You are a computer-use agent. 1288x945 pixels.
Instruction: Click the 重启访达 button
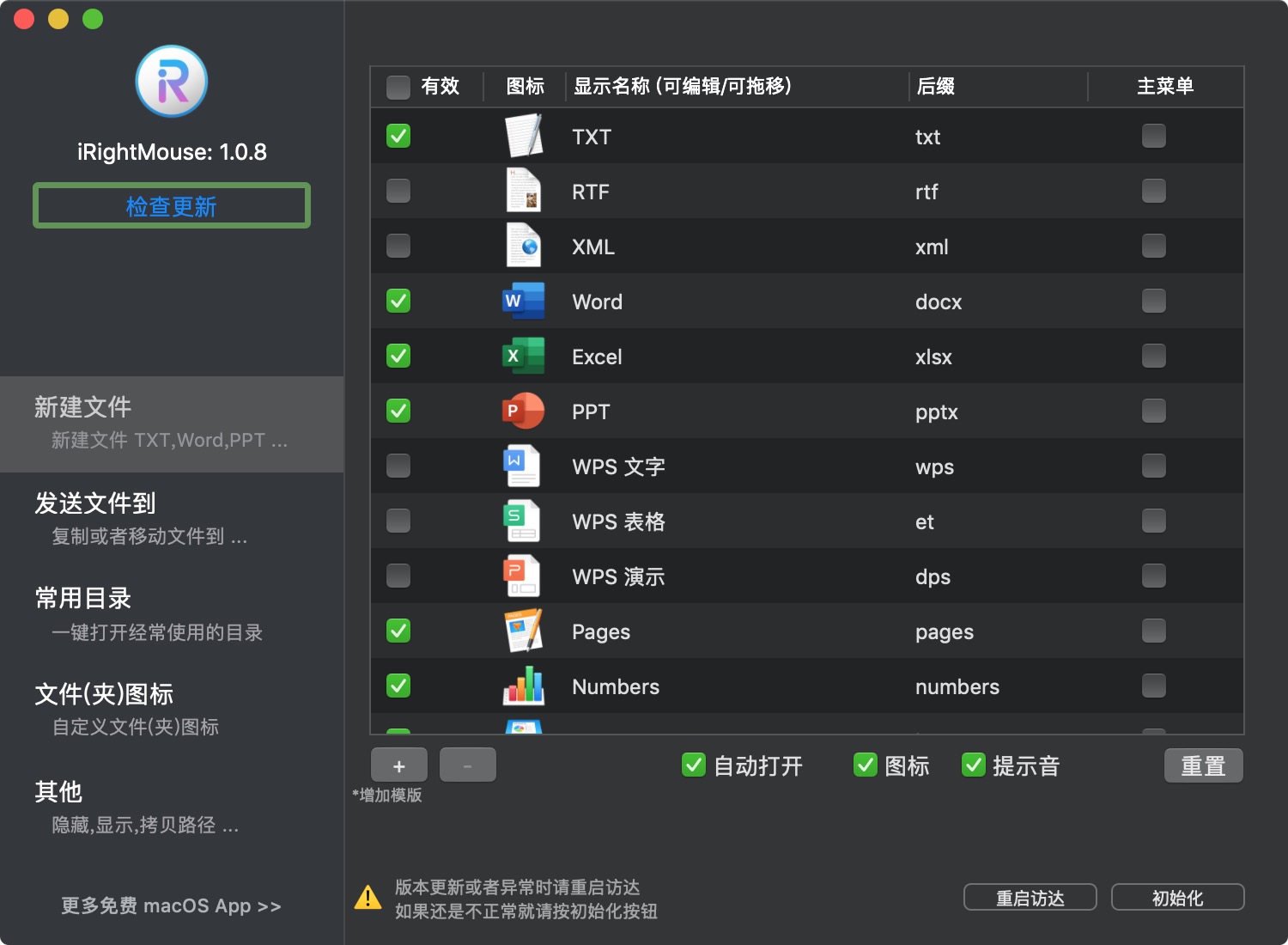tap(1030, 898)
